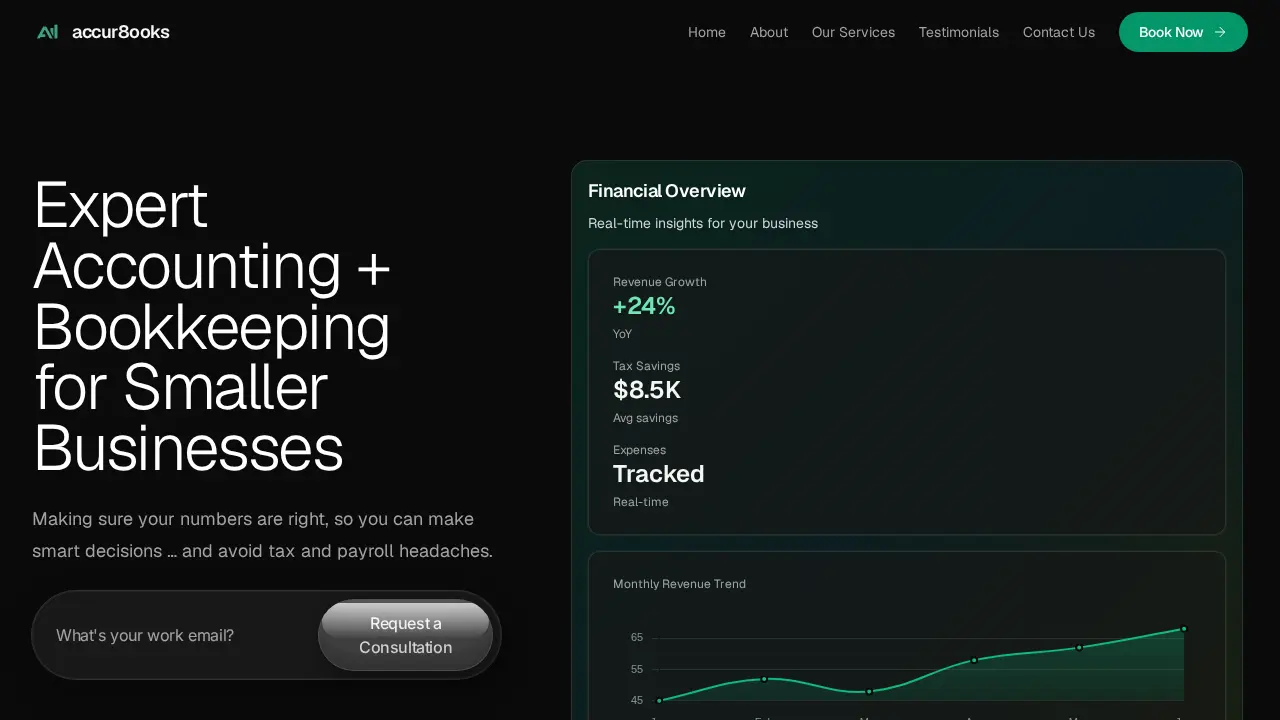The width and height of the screenshot is (1280, 720).
Task: Click the accur8ooks logo icon
Action: (x=47, y=32)
